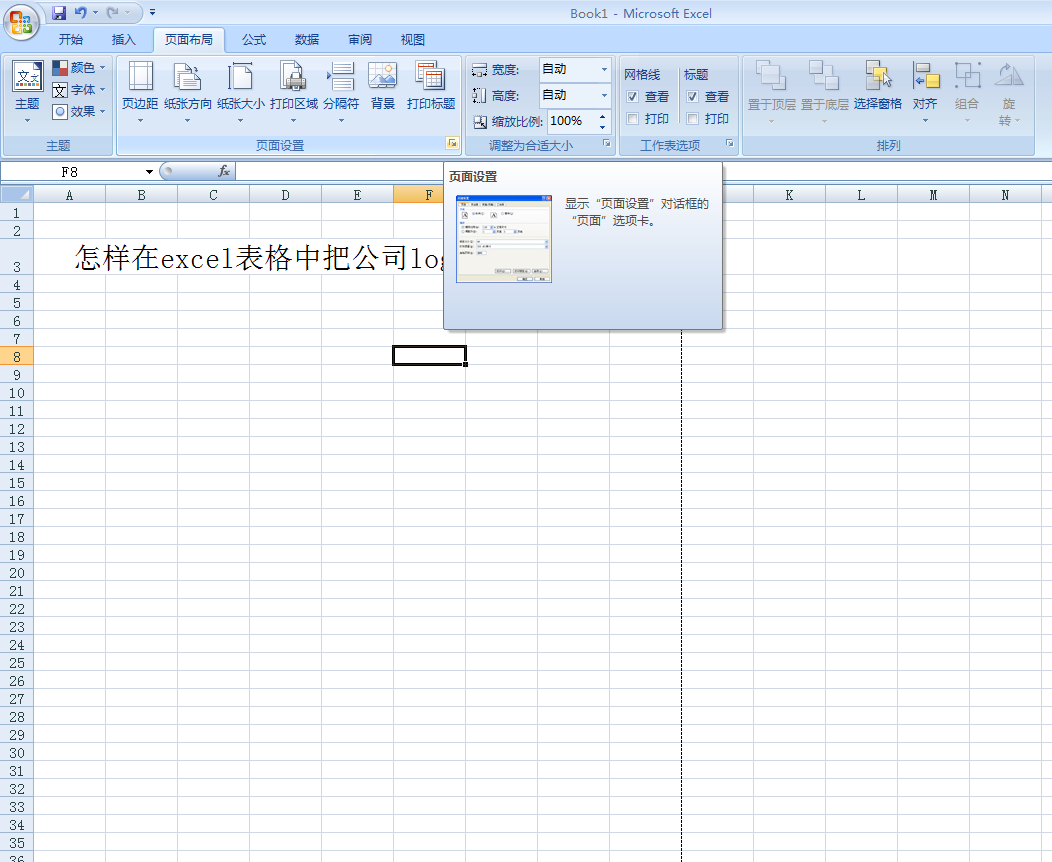Click the 分隔符 page breaks icon

(341, 76)
